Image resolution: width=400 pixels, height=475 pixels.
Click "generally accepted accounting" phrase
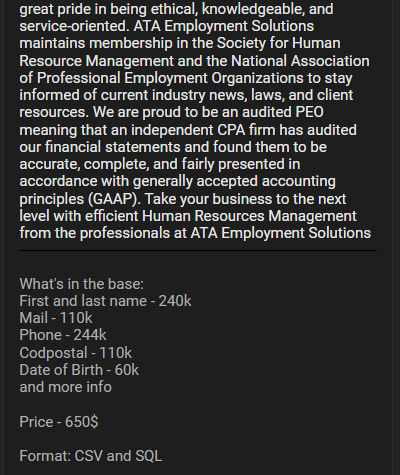[x=234, y=182]
